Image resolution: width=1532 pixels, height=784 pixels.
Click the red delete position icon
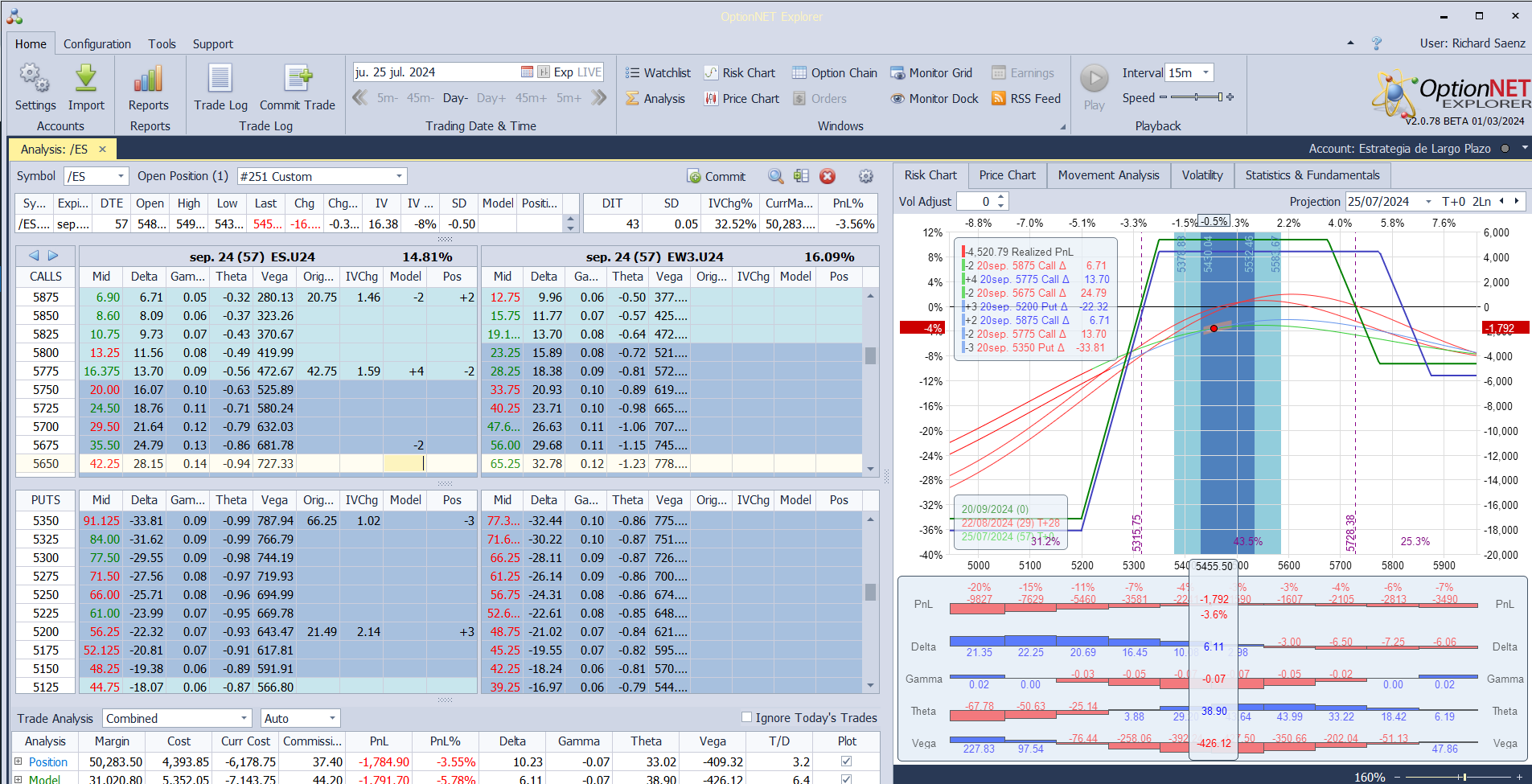coord(828,176)
